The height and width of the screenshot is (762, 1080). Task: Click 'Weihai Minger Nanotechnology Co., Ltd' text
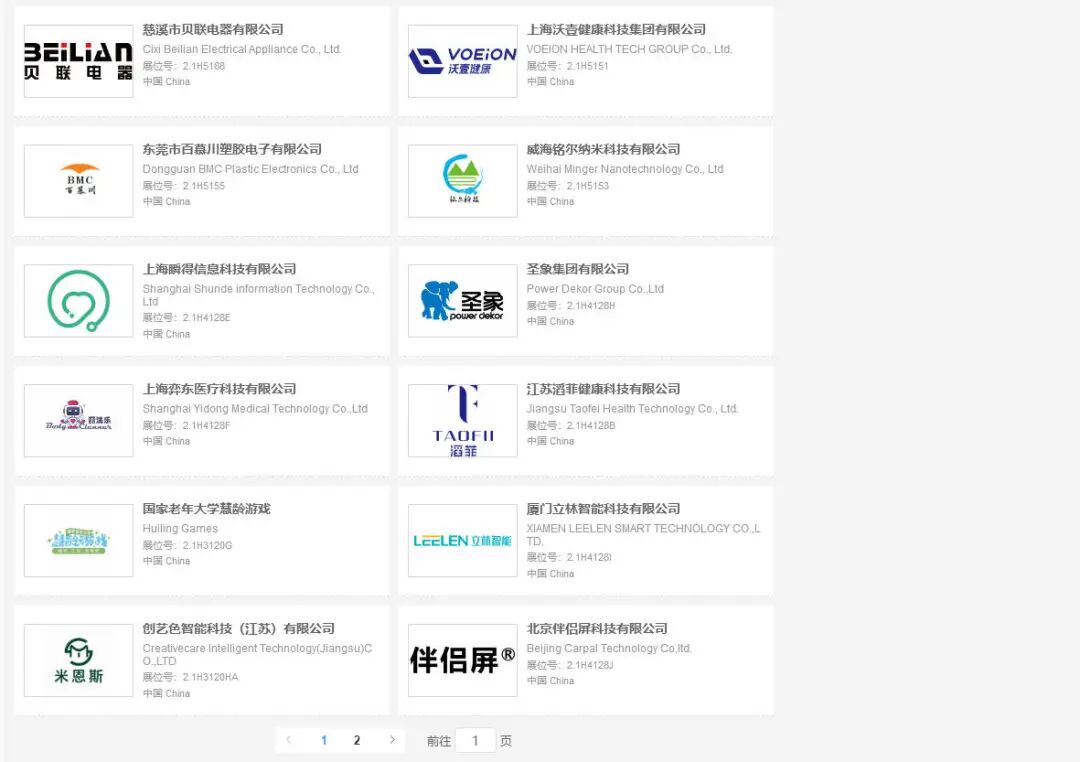pyautogui.click(x=625, y=169)
